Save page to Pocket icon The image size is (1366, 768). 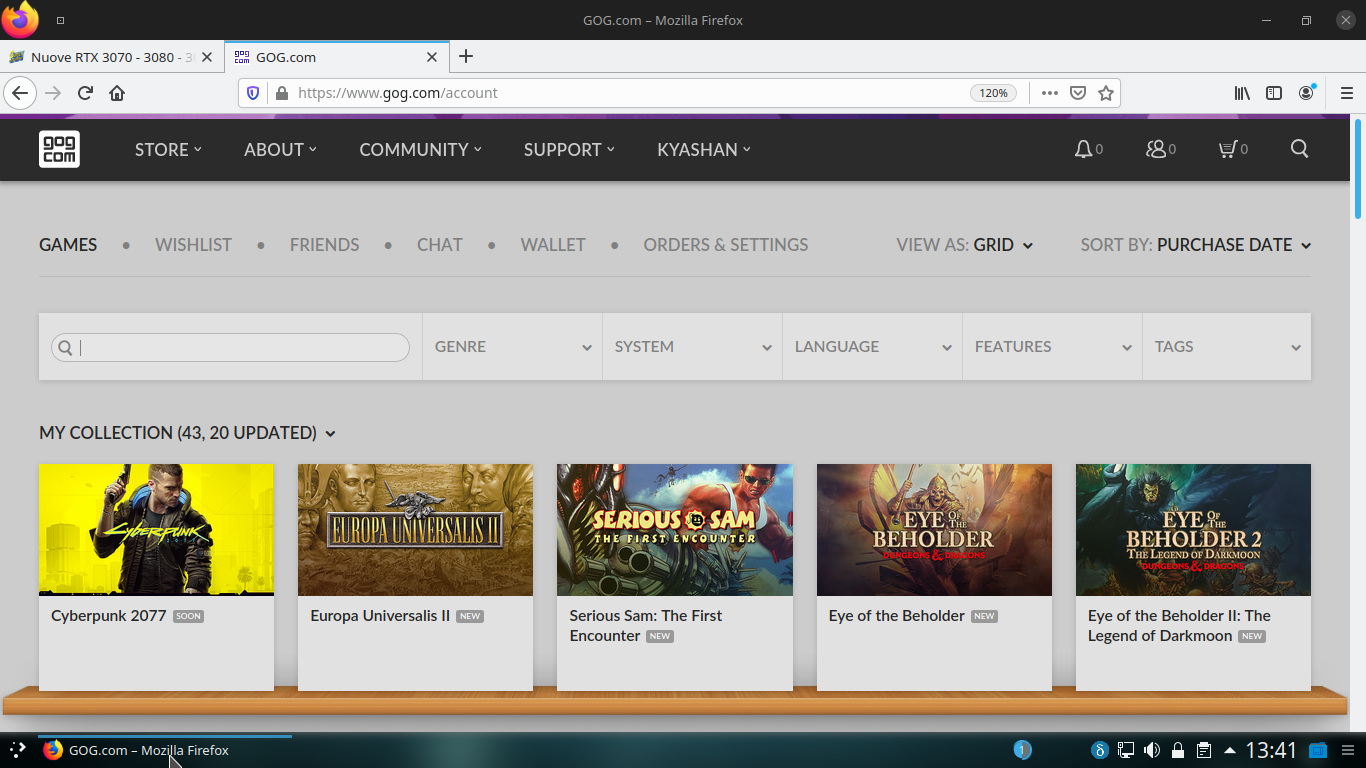[1078, 93]
